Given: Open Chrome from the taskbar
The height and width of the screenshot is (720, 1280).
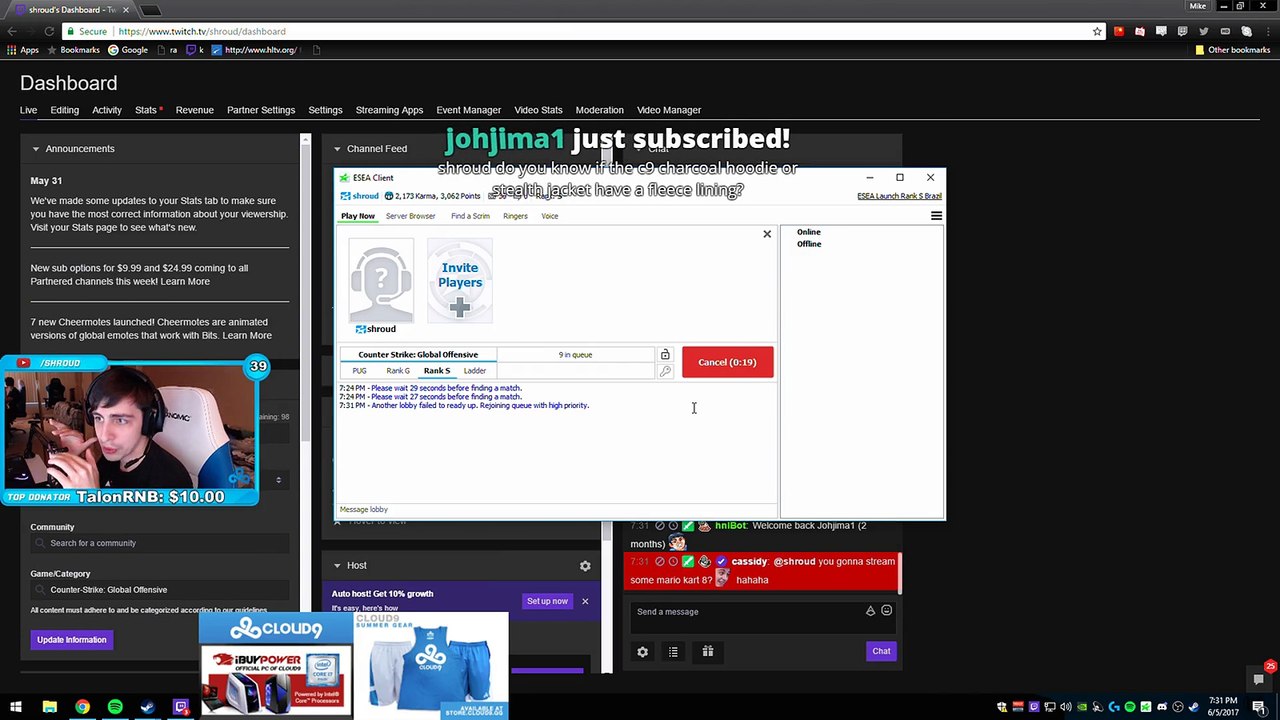Looking at the screenshot, I should (82, 707).
